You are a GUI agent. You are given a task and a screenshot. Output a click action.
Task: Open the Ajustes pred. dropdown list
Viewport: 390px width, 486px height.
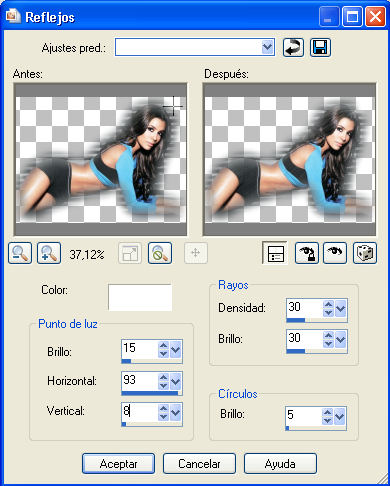coord(267,47)
